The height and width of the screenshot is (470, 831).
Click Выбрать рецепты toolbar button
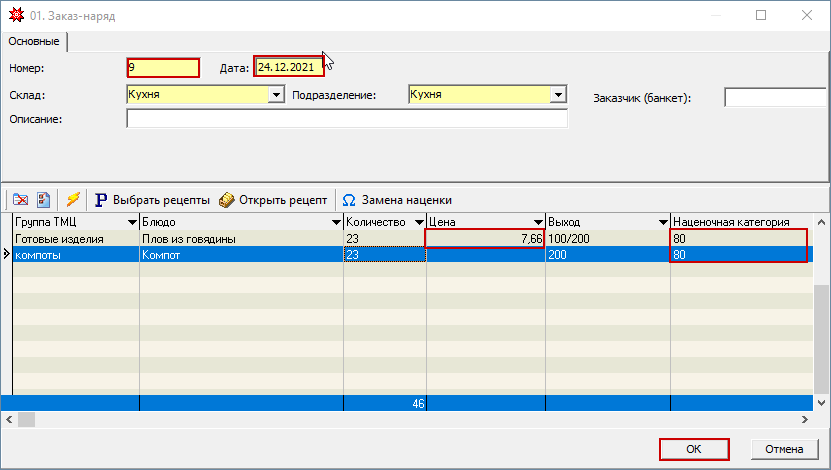click(152, 199)
